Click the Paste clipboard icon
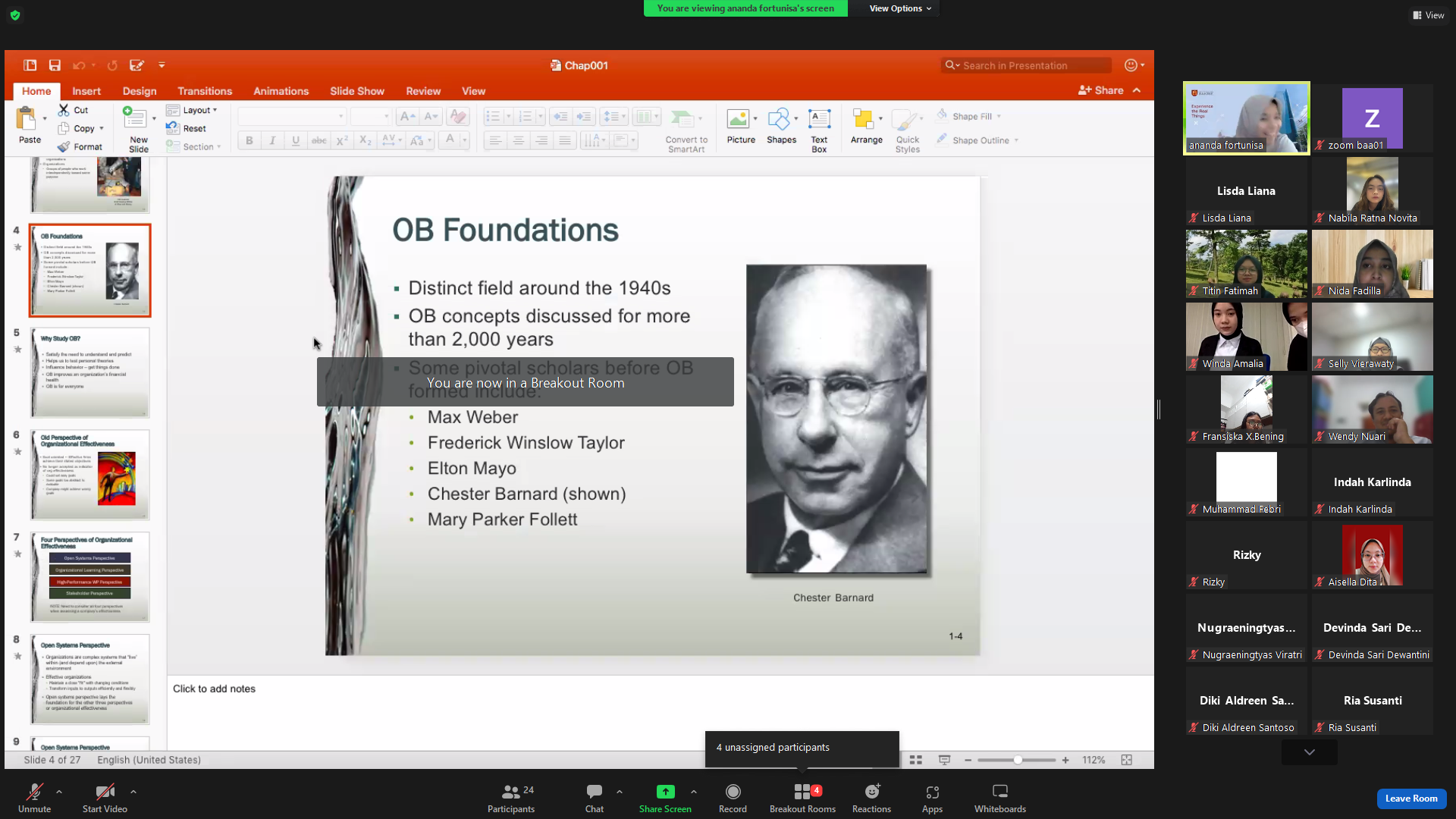 click(x=27, y=119)
